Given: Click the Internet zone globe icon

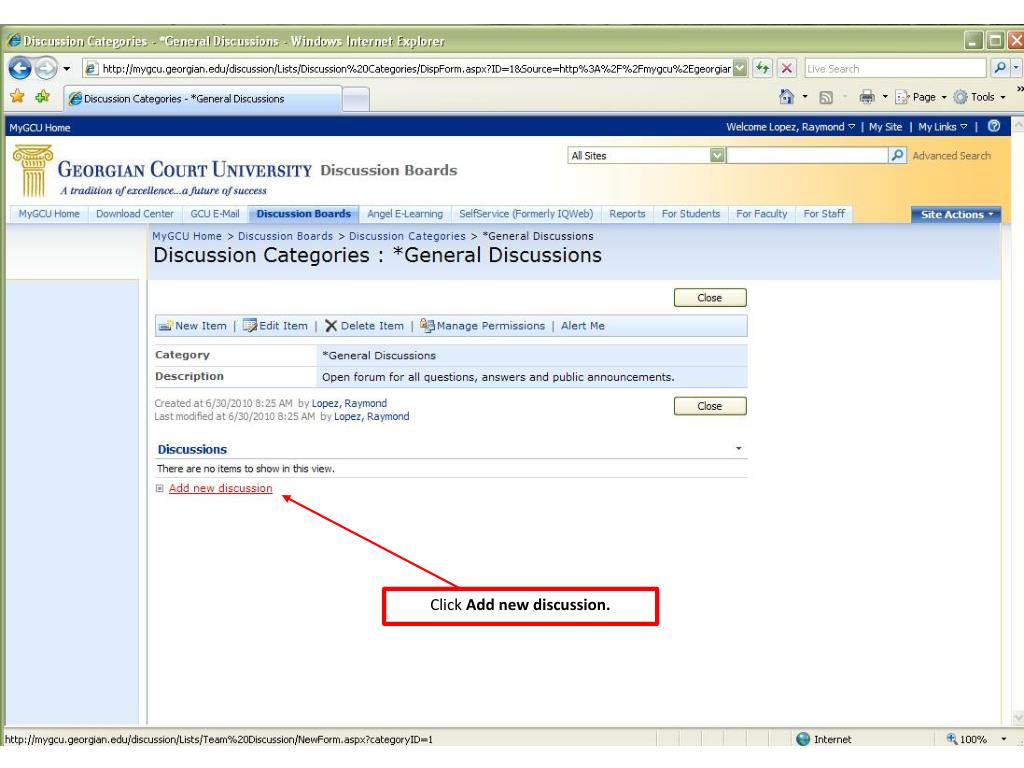Looking at the screenshot, I should (803, 739).
